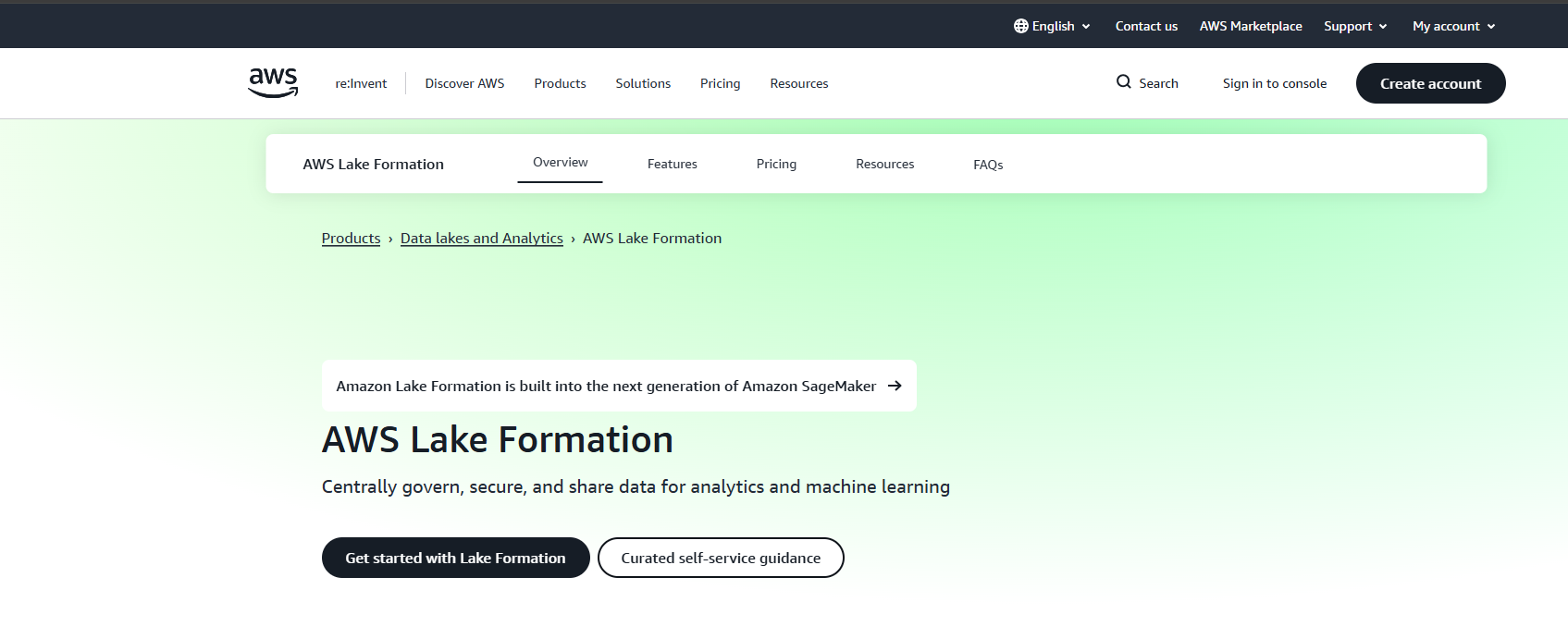Switch to the FAQs tab

987,165
